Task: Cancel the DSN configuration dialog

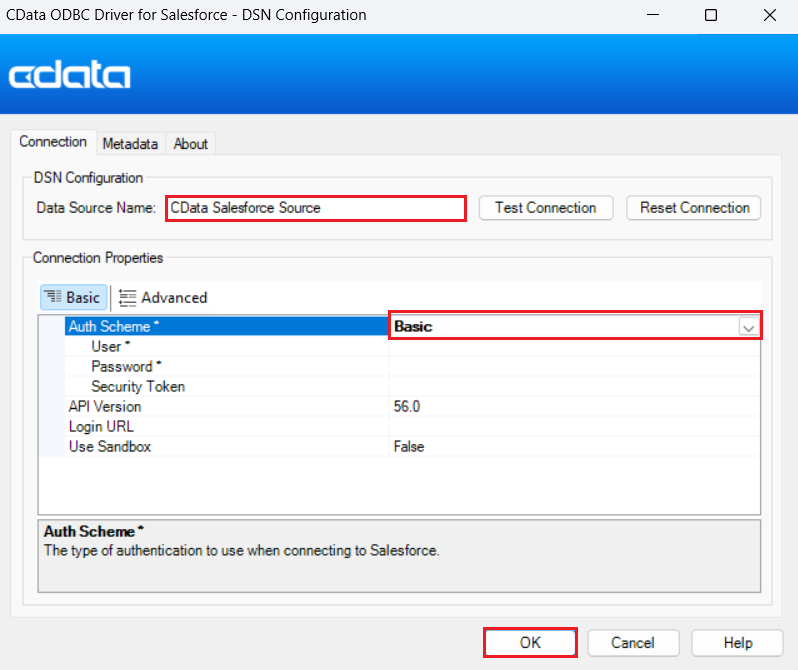Action: (632, 642)
